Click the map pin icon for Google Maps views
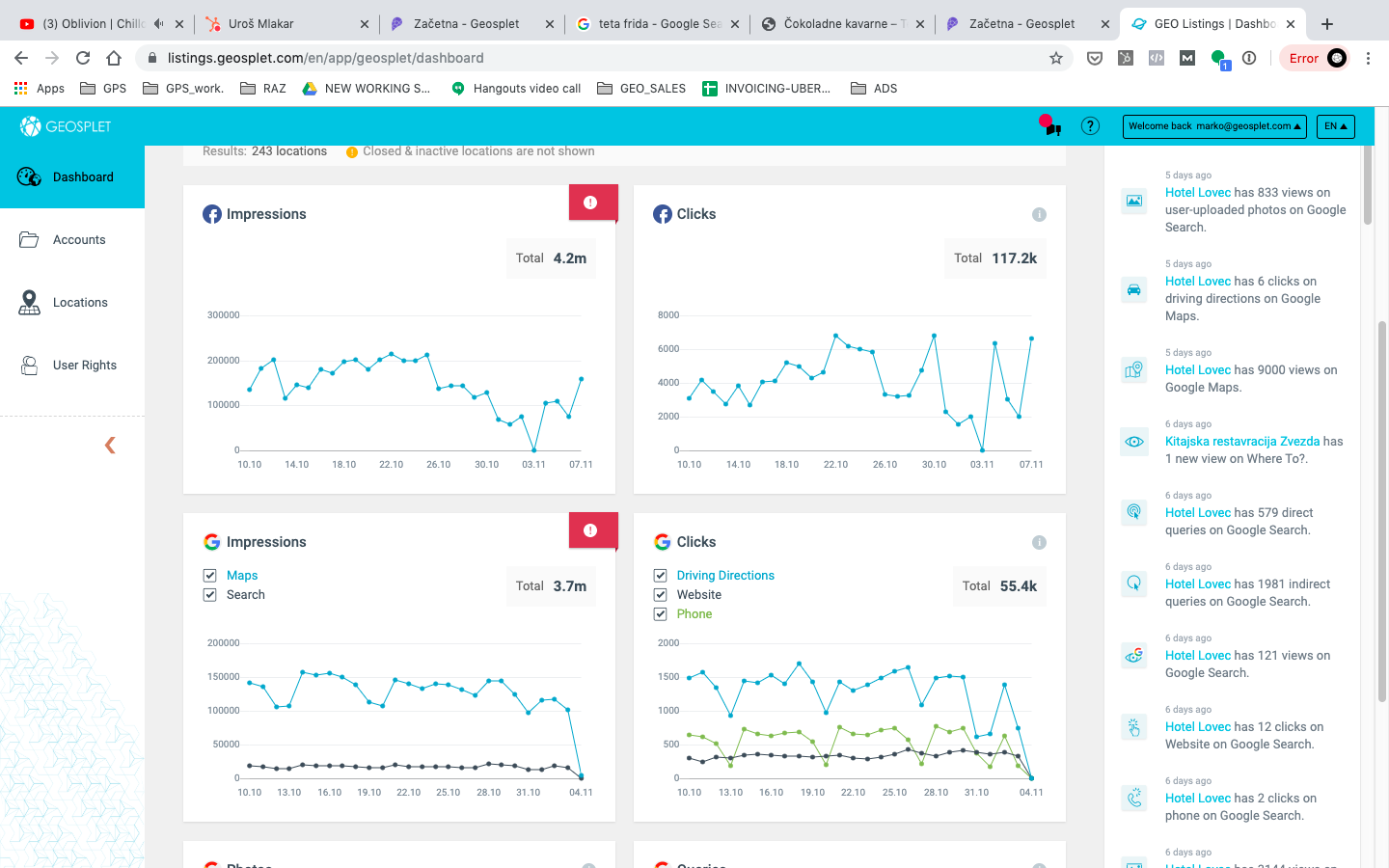Screen dimensions: 1389x868 pyautogui.click(x=1134, y=370)
